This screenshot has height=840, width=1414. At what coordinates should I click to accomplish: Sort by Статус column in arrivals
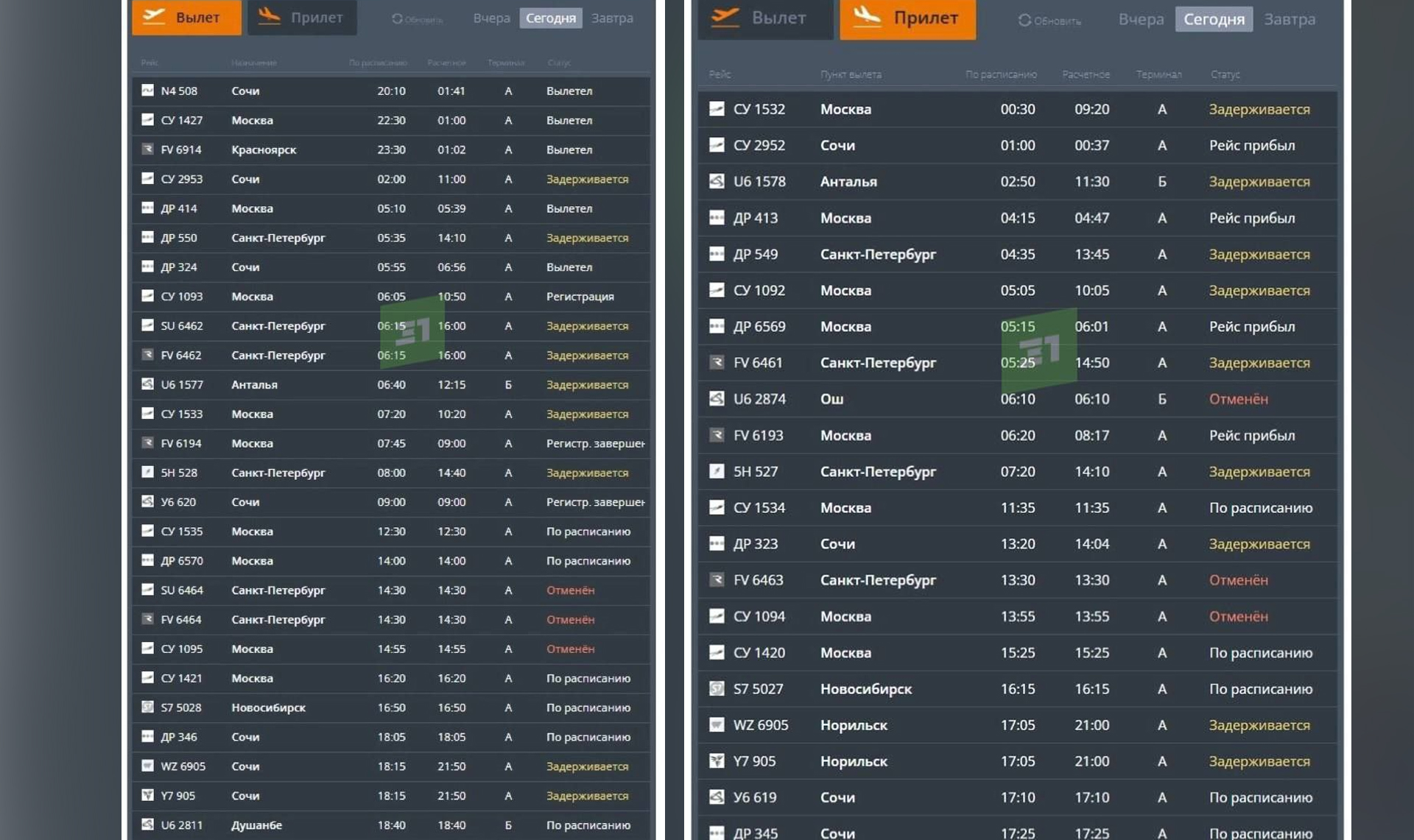pos(1225,74)
